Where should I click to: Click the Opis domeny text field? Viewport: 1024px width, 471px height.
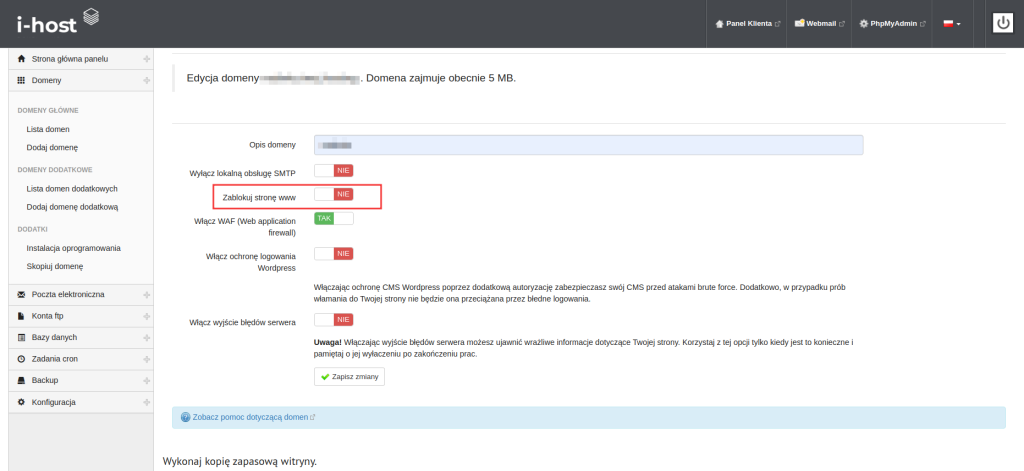click(588, 145)
